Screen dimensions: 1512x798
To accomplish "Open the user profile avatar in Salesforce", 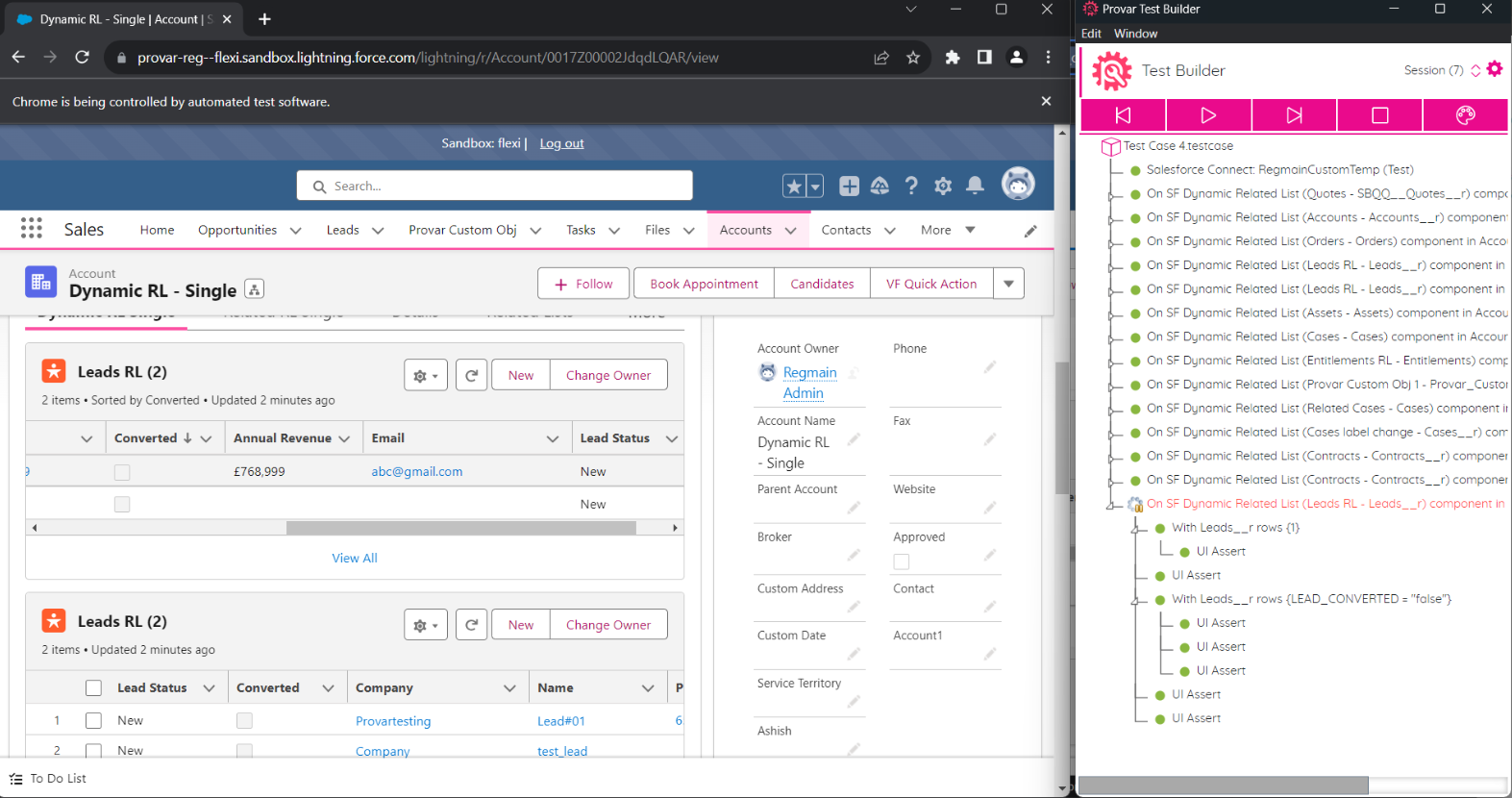I will [1018, 184].
